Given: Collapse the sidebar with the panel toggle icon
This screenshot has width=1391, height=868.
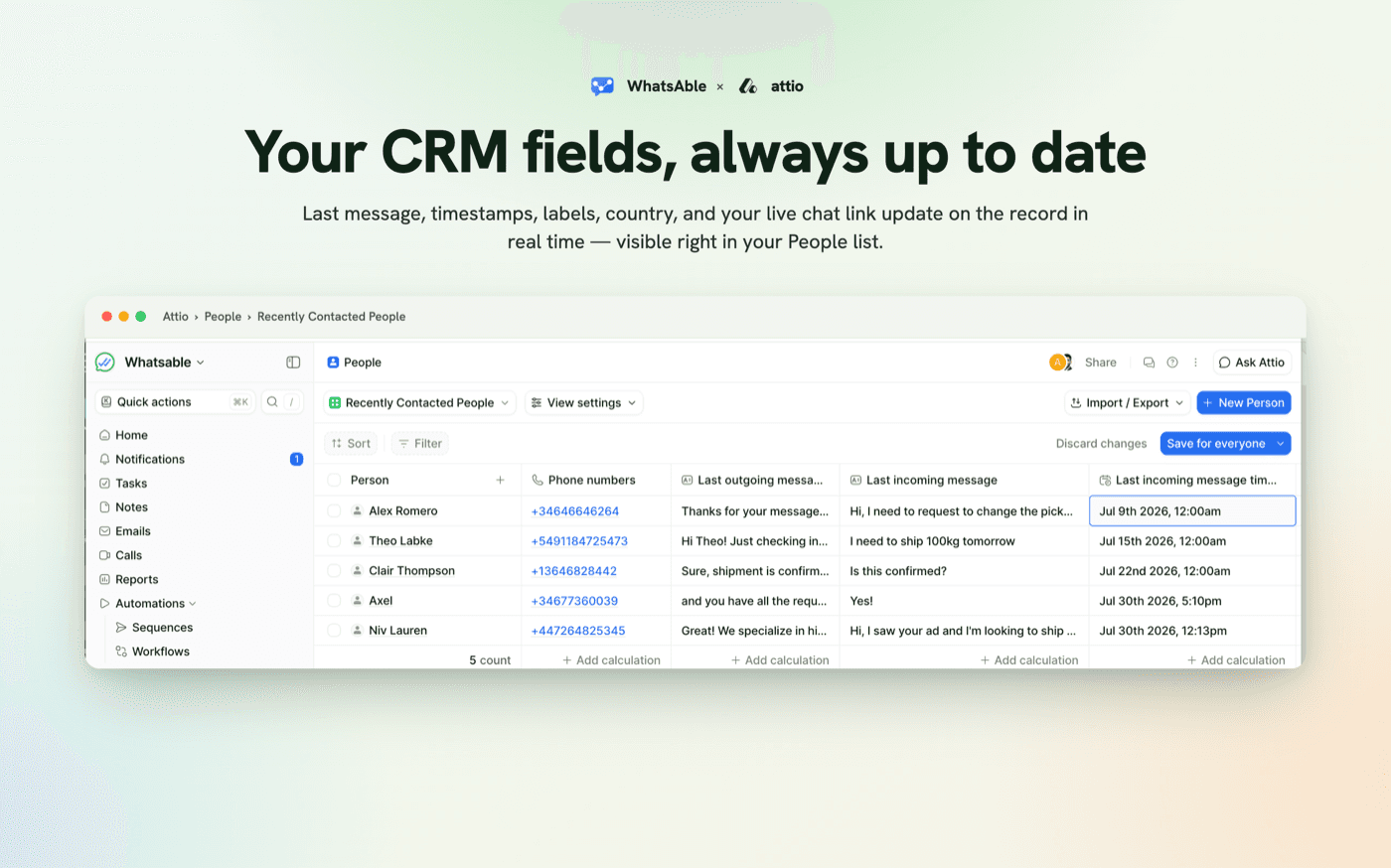Looking at the screenshot, I should click(293, 362).
